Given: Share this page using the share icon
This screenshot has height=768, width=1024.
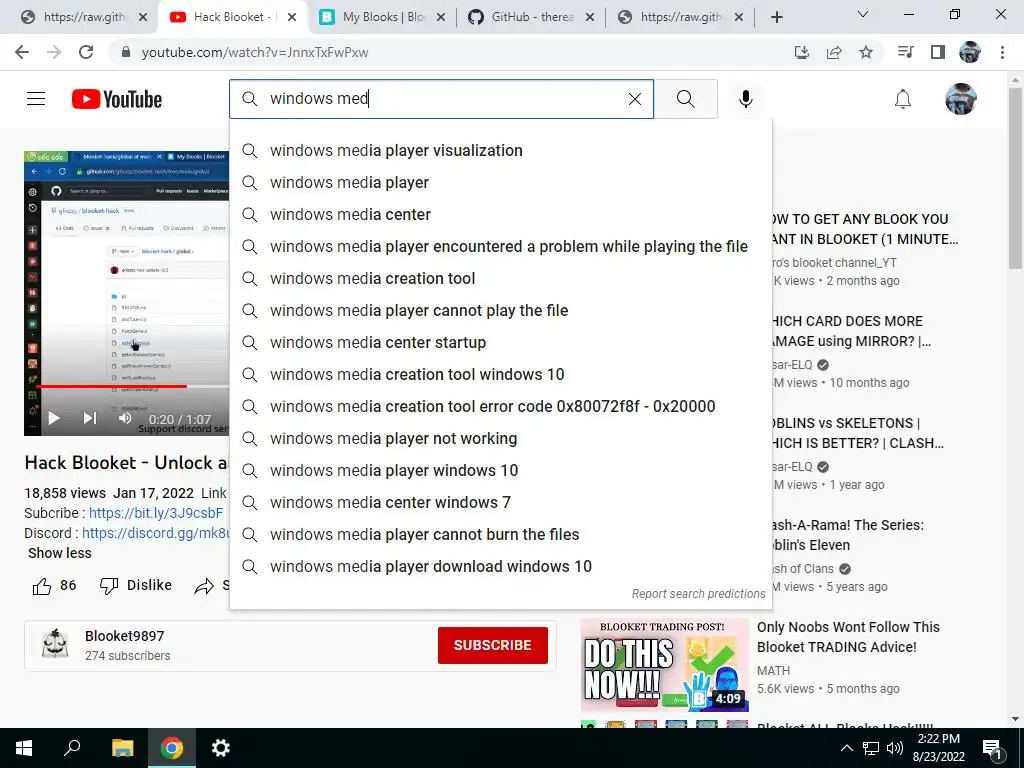Looking at the screenshot, I should [x=834, y=52].
